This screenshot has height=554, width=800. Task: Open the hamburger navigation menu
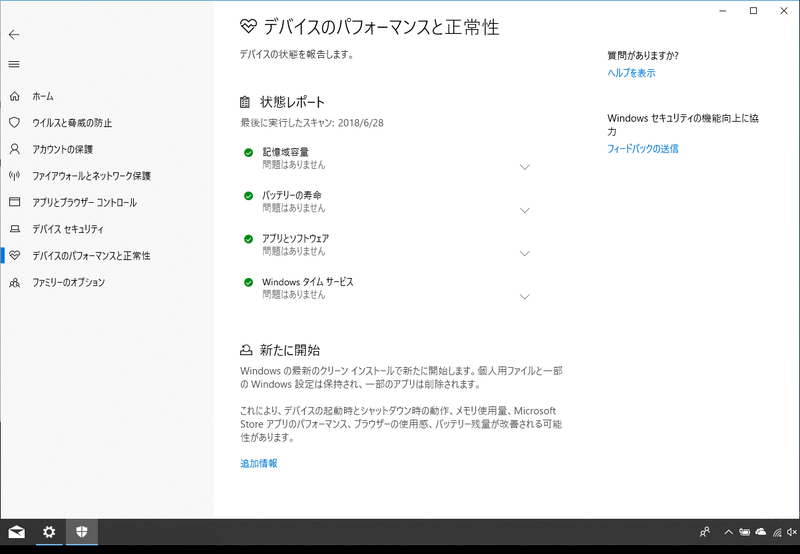pos(14,64)
